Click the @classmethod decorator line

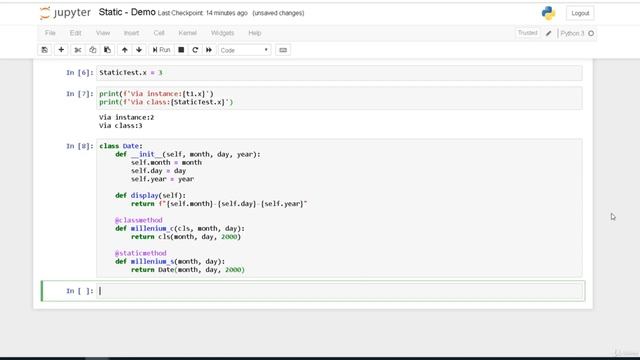click(139, 220)
